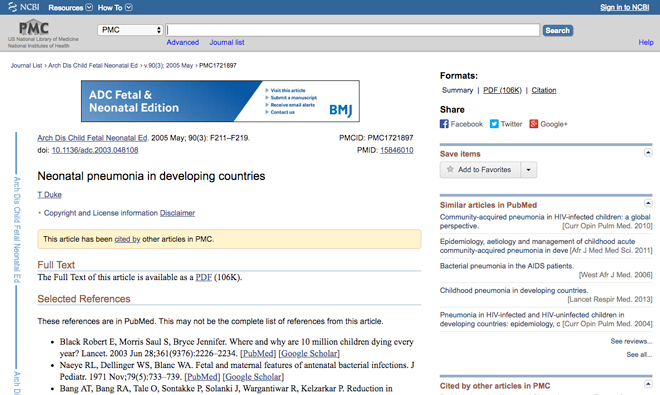660x395 pixels.
Task: Open the 'cited by' link
Action: point(128,239)
